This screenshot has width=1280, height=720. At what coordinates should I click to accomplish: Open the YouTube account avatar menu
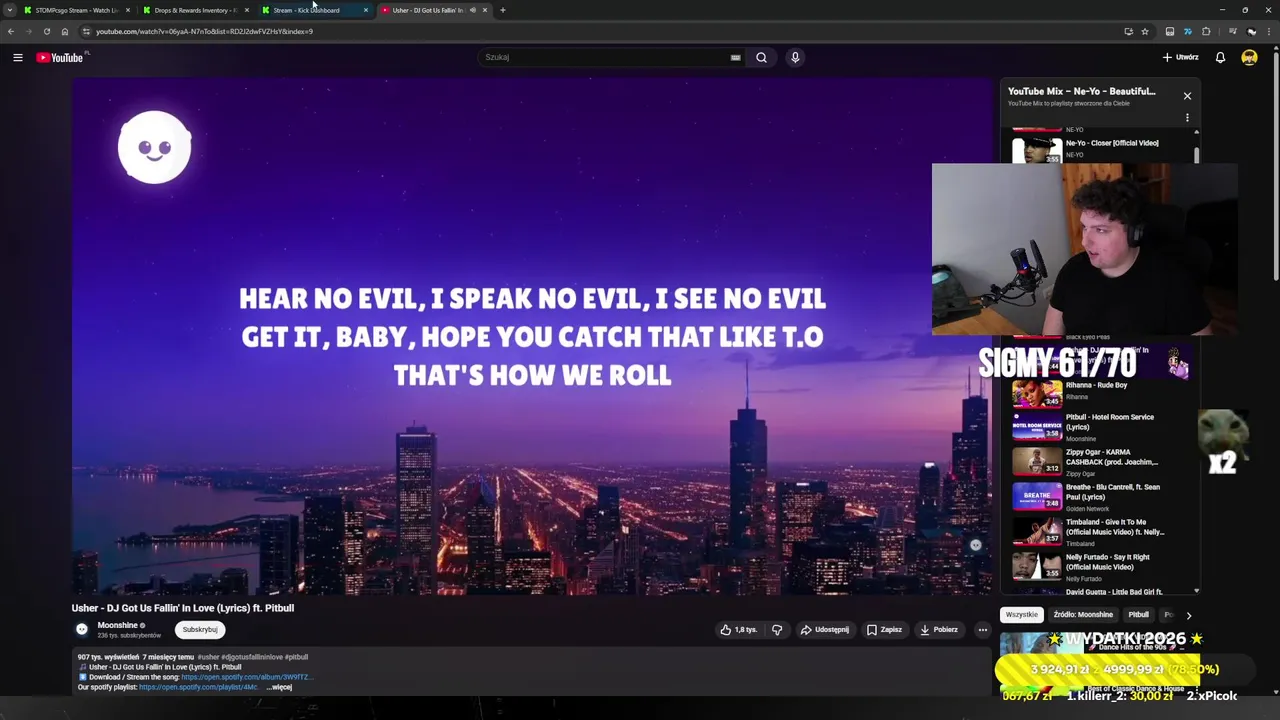click(x=1249, y=57)
